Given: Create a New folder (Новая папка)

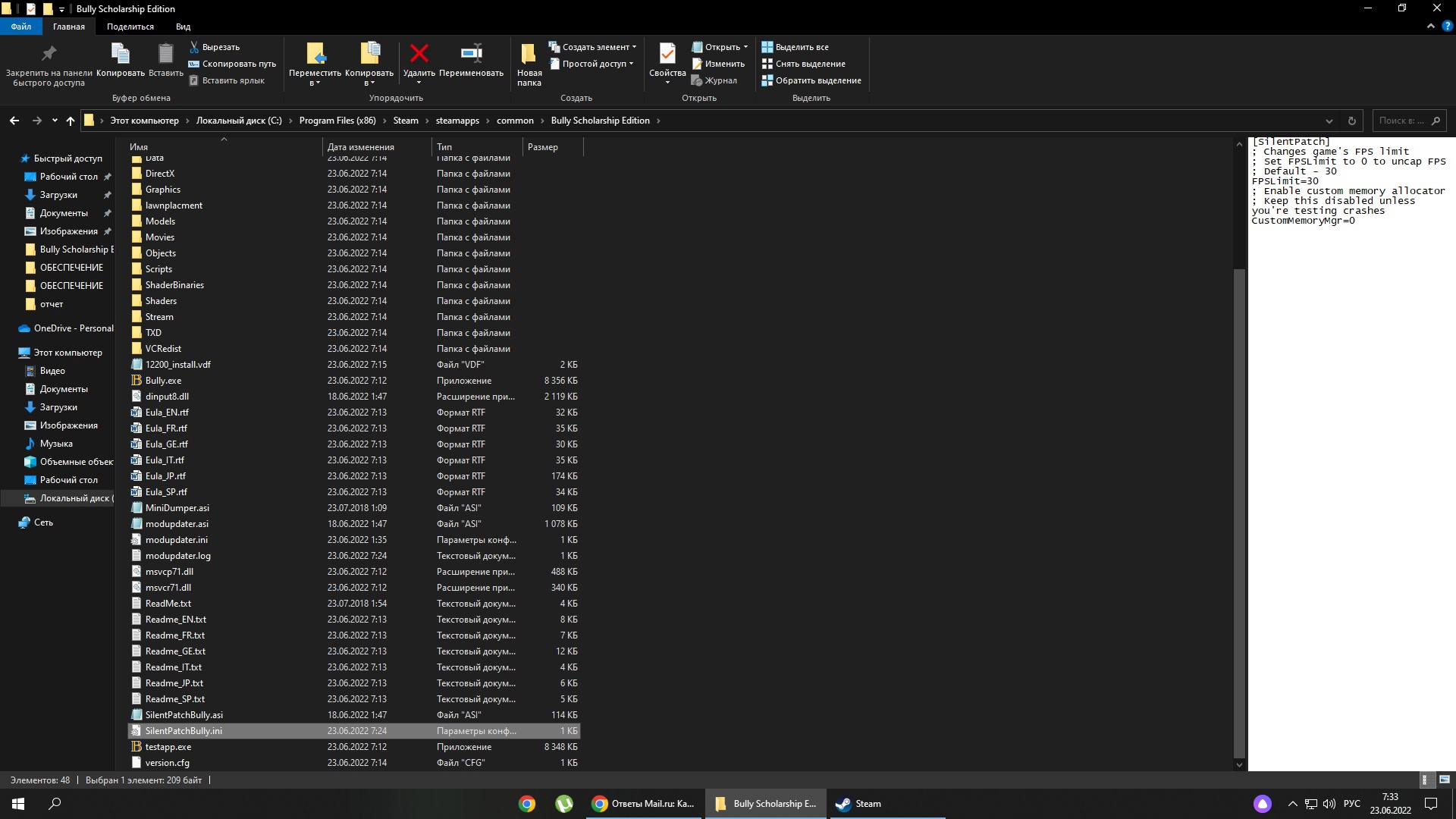Looking at the screenshot, I should 529,64.
